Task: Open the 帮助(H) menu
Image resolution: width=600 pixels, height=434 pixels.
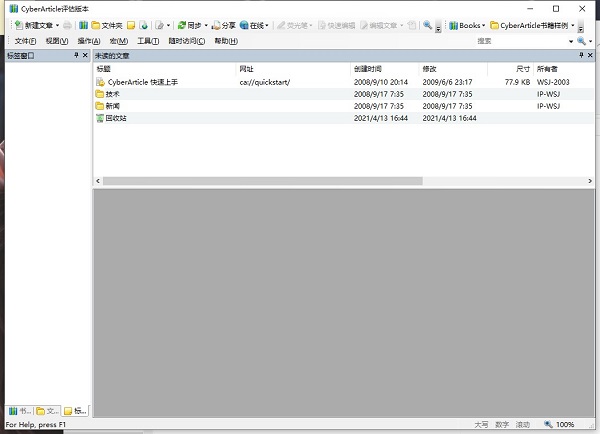Action: [x=226, y=41]
